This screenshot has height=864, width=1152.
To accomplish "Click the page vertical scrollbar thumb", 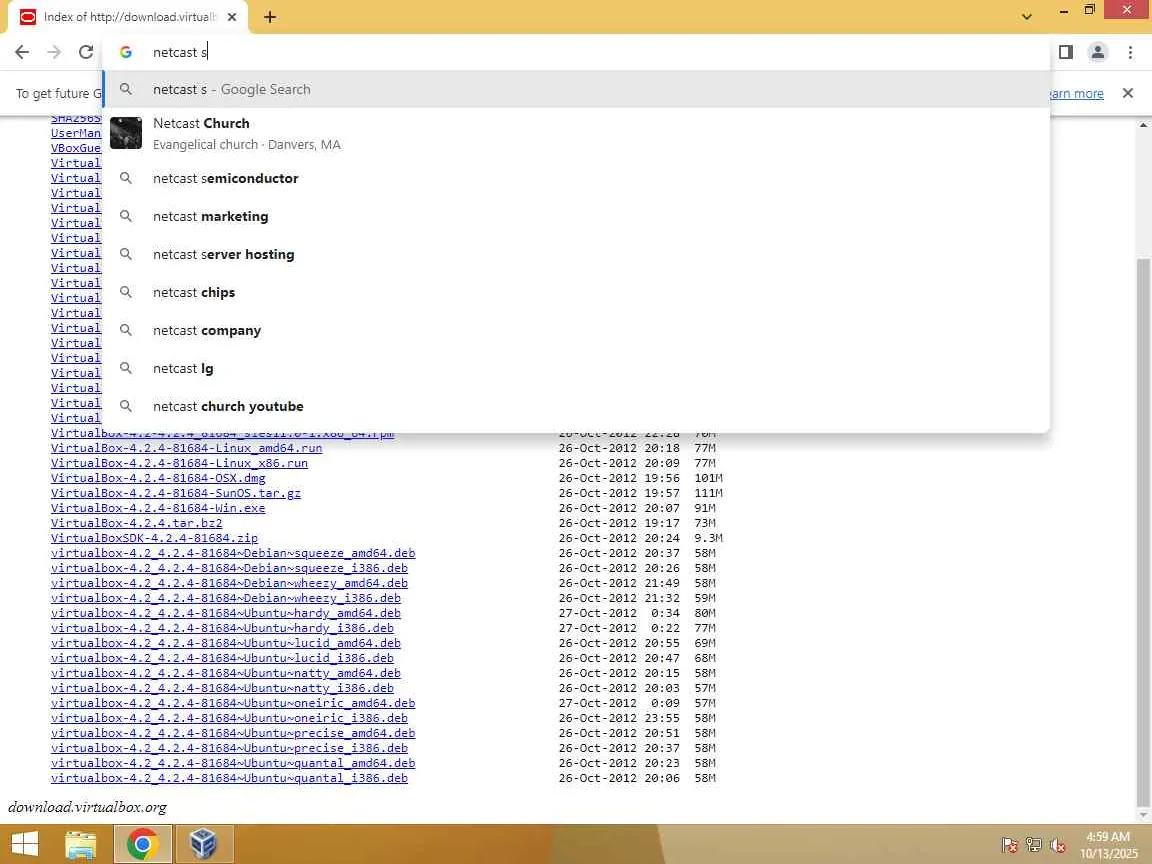I will [x=1142, y=533].
